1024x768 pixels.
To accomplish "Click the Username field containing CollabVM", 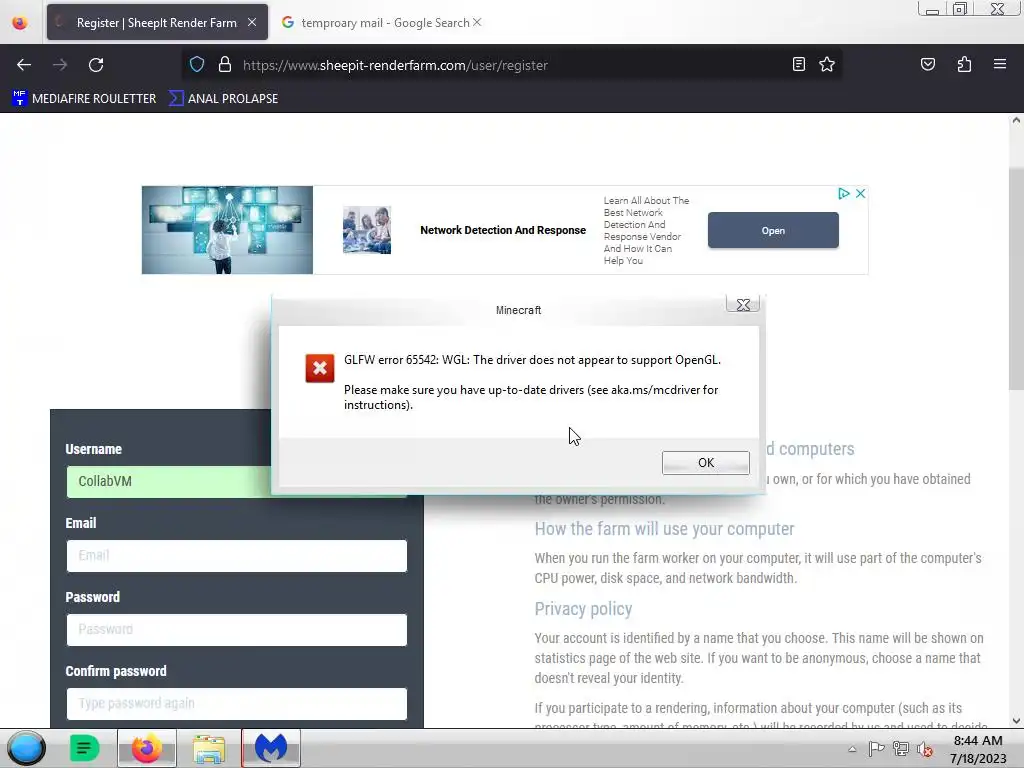I will (x=236, y=481).
